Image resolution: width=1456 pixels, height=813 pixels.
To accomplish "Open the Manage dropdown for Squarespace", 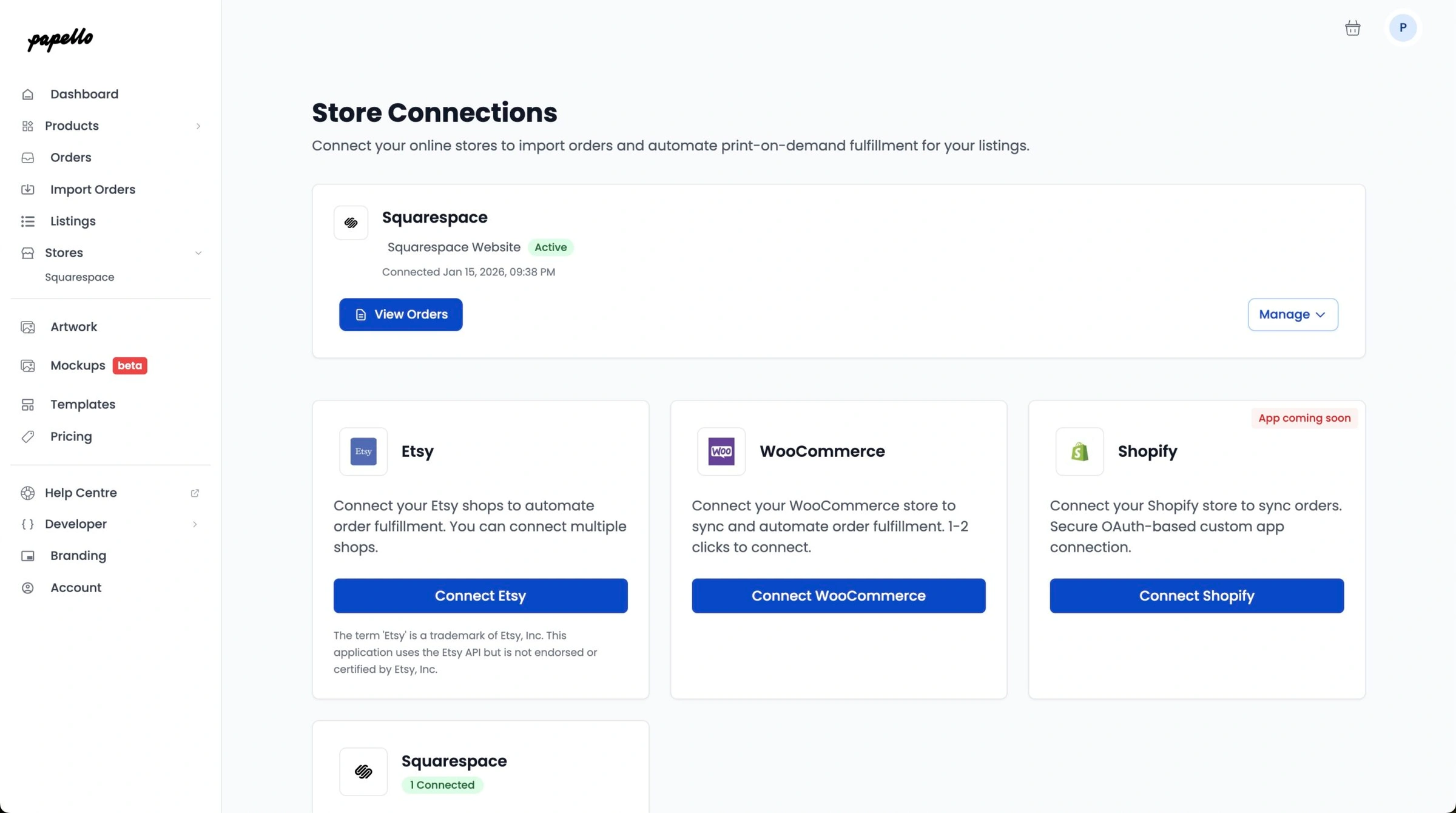I will (x=1292, y=314).
